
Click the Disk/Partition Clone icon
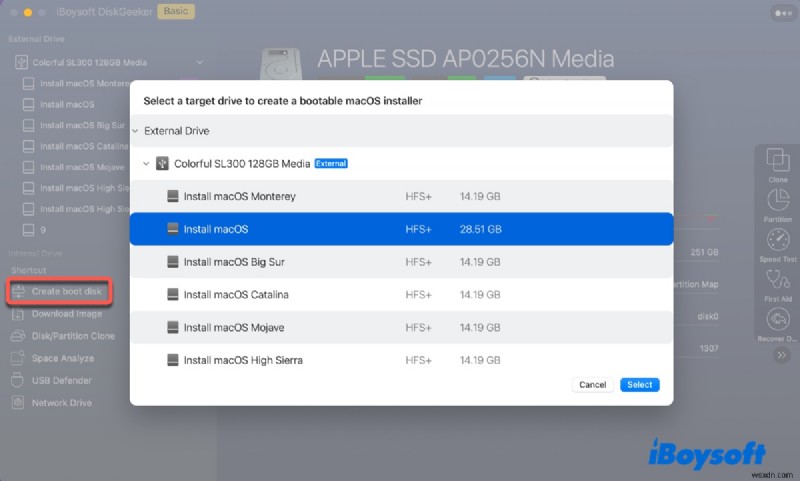click(x=18, y=336)
